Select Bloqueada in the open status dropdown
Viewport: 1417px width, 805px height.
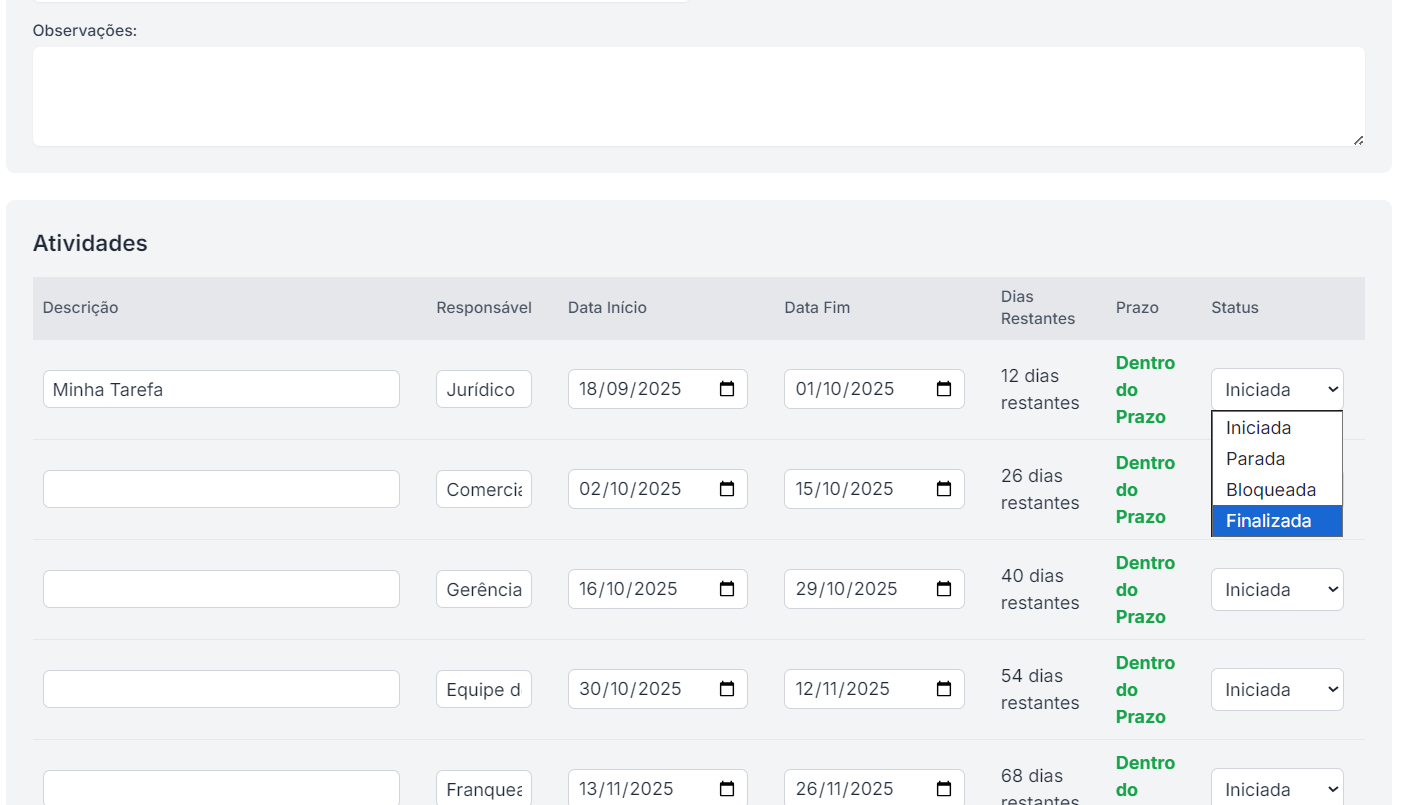click(x=1269, y=489)
